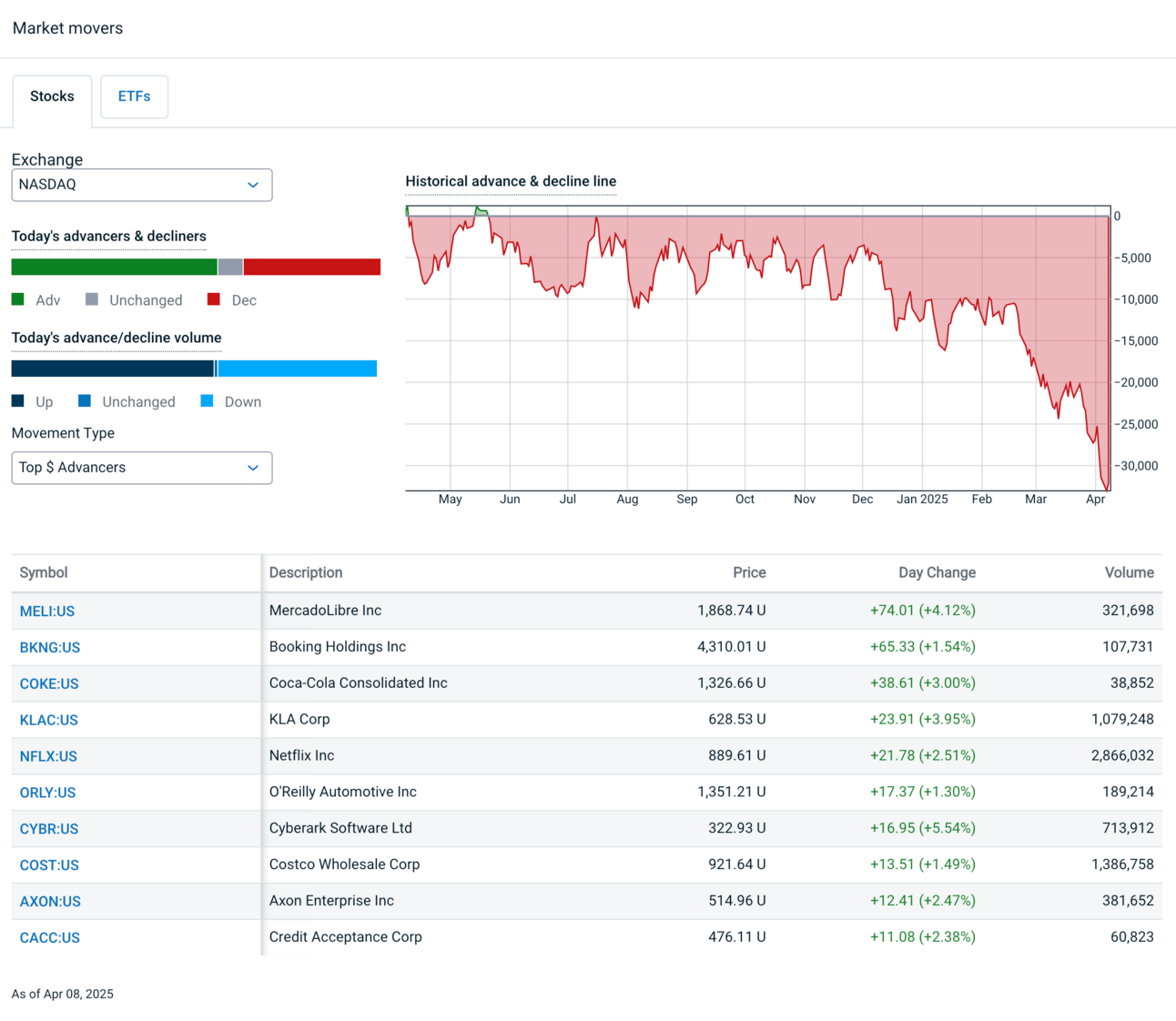
Task: Click O'Reilly Automotive Inc description cell
Action: pos(343,792)
